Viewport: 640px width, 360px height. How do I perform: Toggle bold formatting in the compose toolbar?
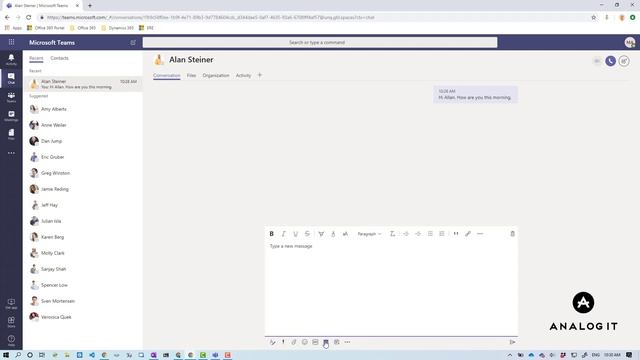click(x=271, y=234)
